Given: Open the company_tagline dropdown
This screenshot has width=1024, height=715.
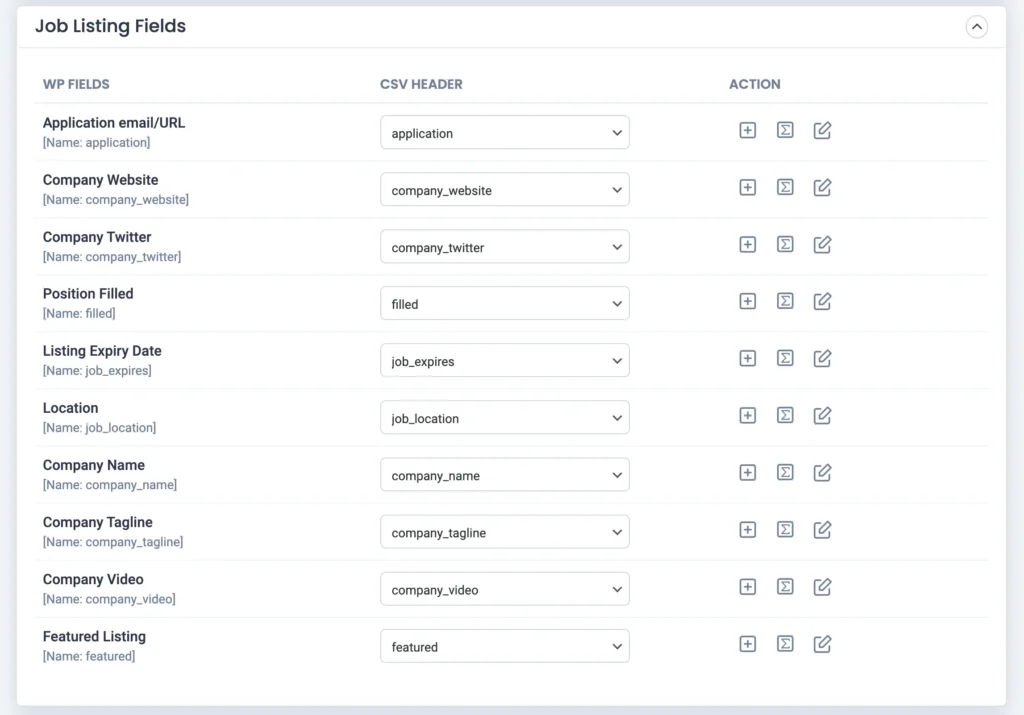Looking at the screenshot, I should click(504, 533).
